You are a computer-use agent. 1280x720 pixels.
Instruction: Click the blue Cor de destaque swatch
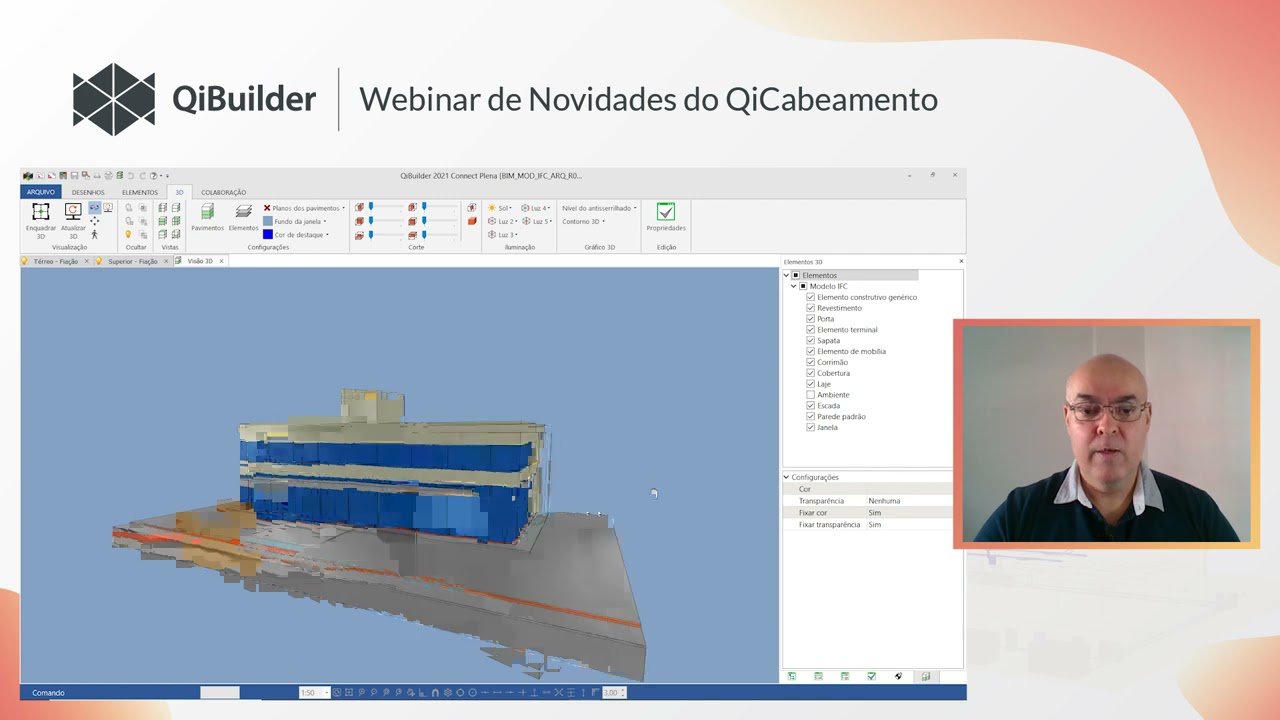click(x=267, y=234)
